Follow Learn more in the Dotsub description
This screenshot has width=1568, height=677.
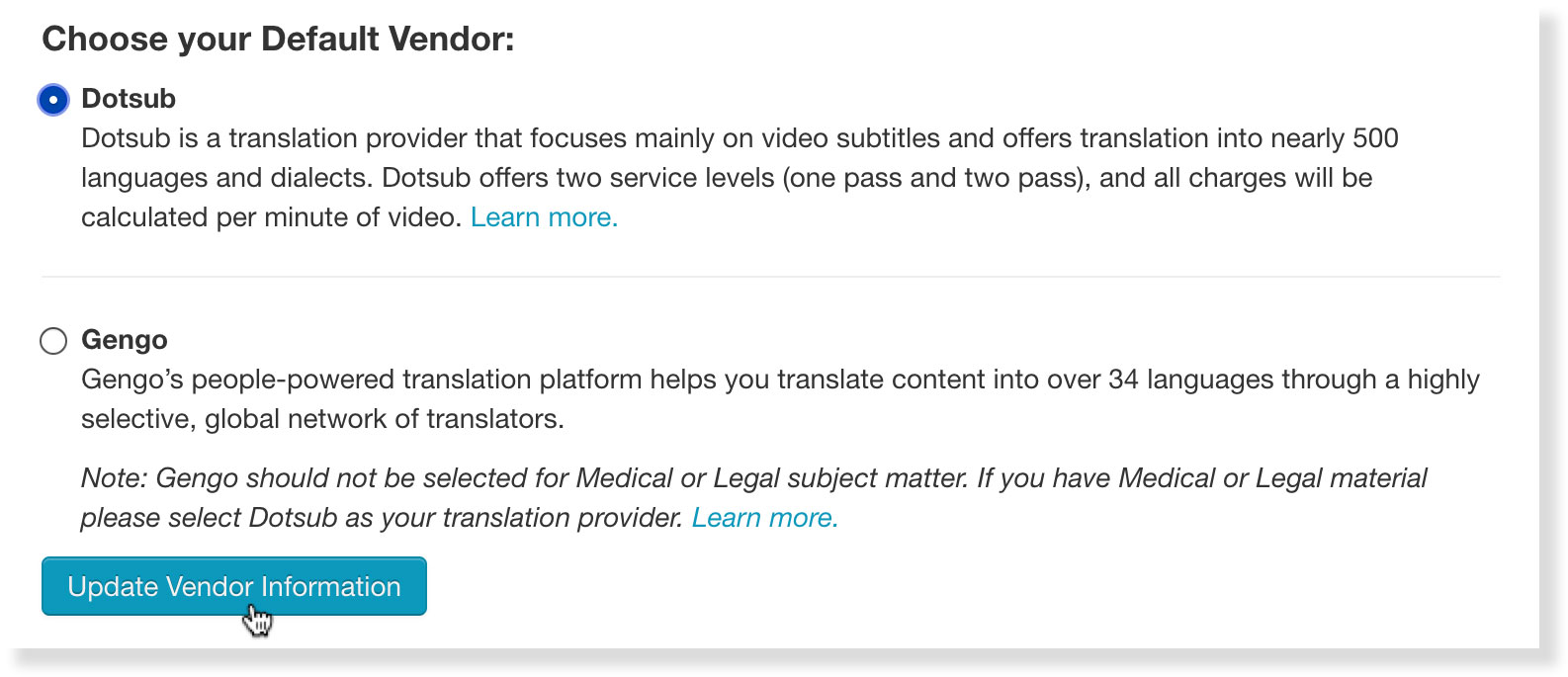pos(544,216)
